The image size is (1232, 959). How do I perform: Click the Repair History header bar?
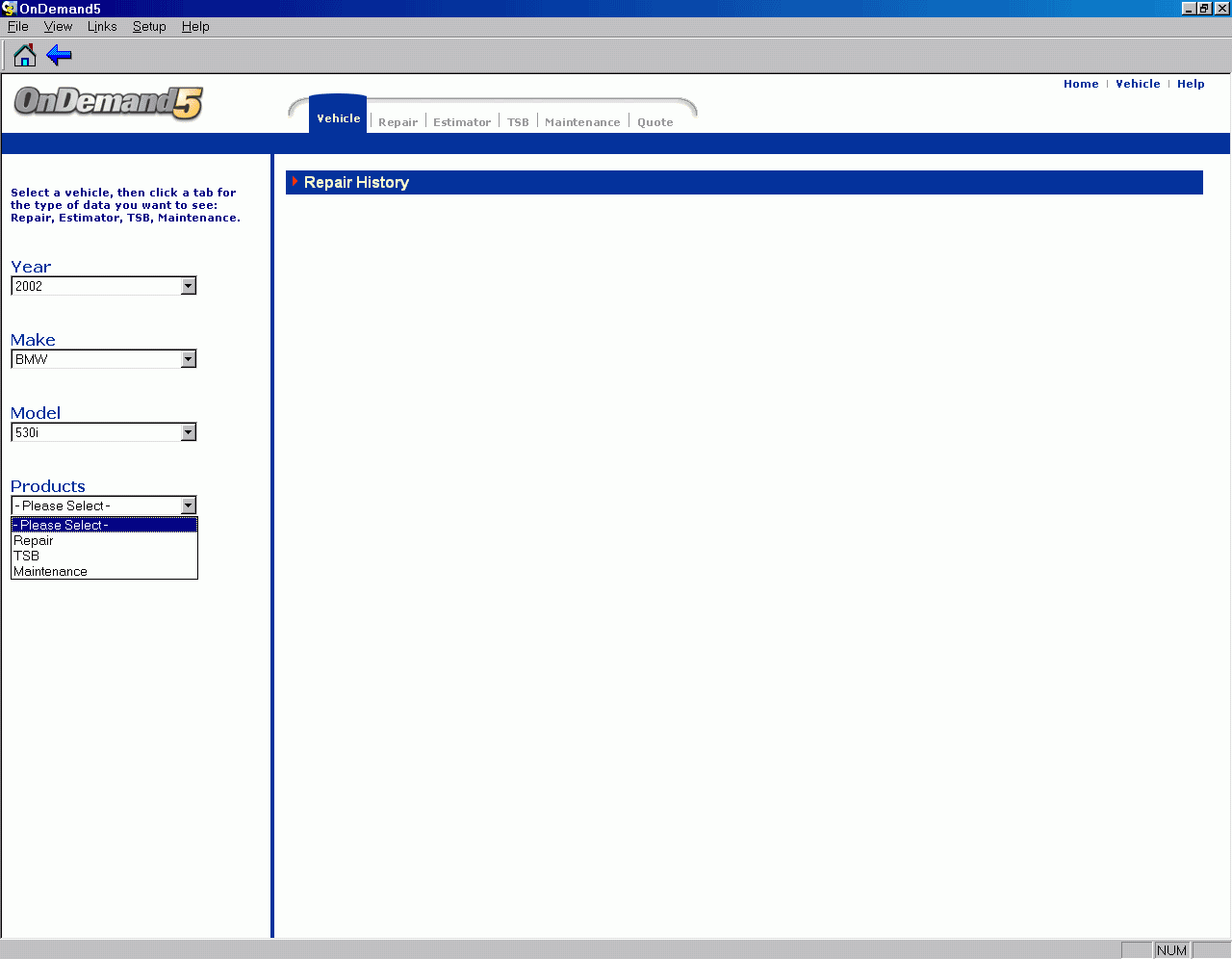744,182
